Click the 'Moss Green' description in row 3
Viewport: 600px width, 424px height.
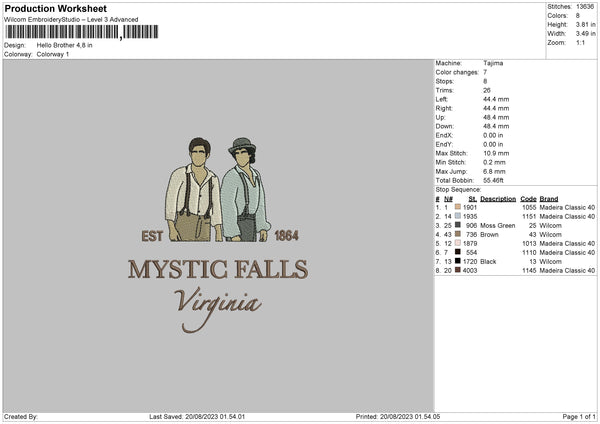pos(497,225)
